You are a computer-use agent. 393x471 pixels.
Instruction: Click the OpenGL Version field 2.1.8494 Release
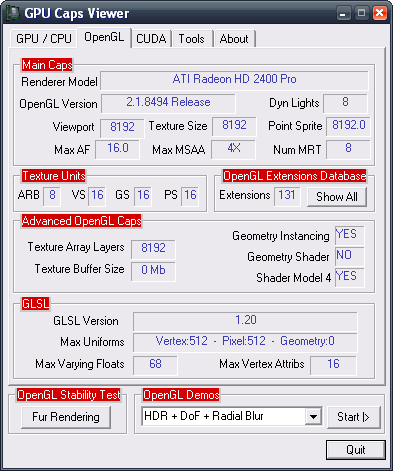tap(168, 103)
